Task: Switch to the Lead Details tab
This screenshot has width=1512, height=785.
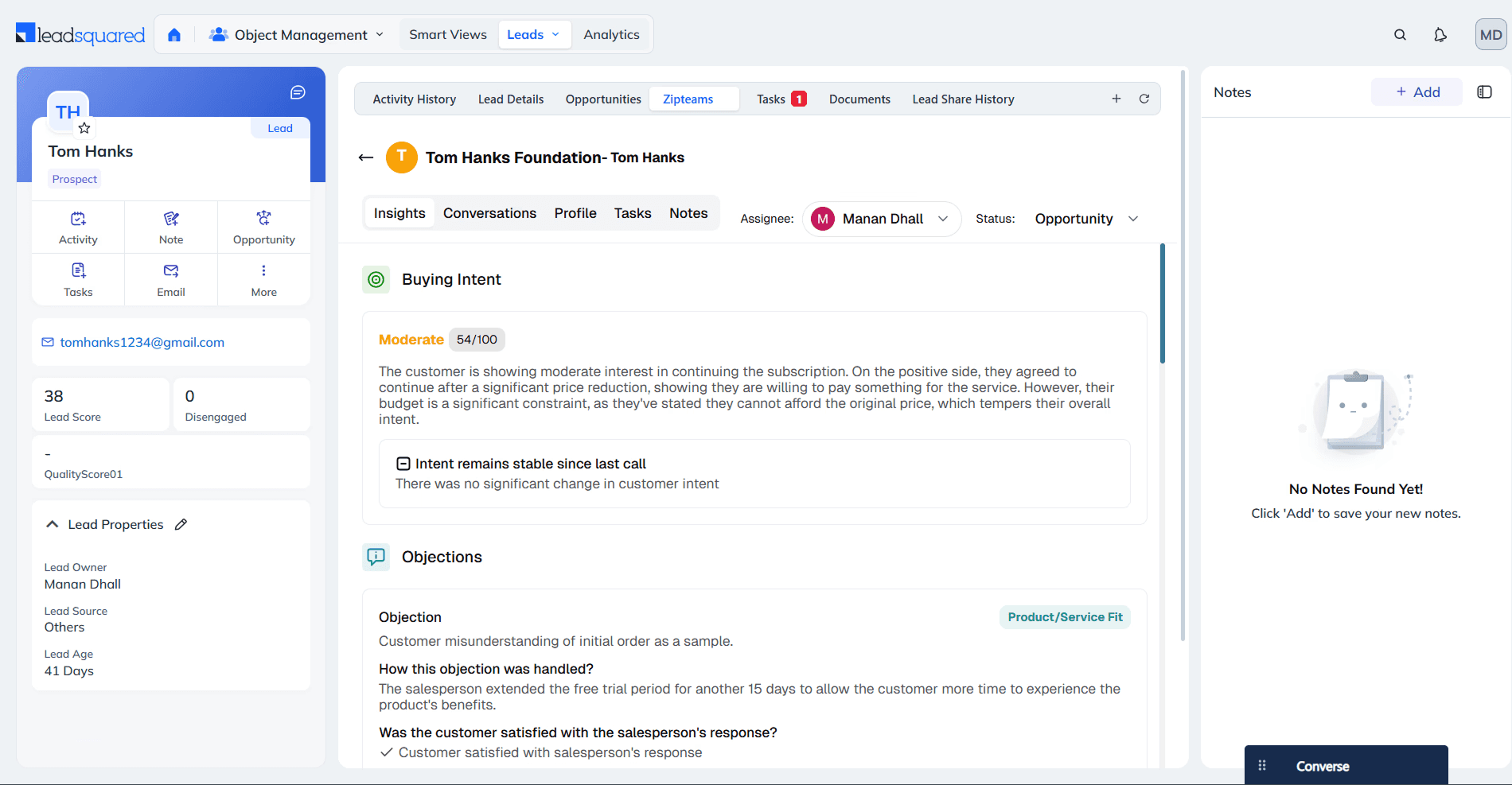Action: pos(511,99)
